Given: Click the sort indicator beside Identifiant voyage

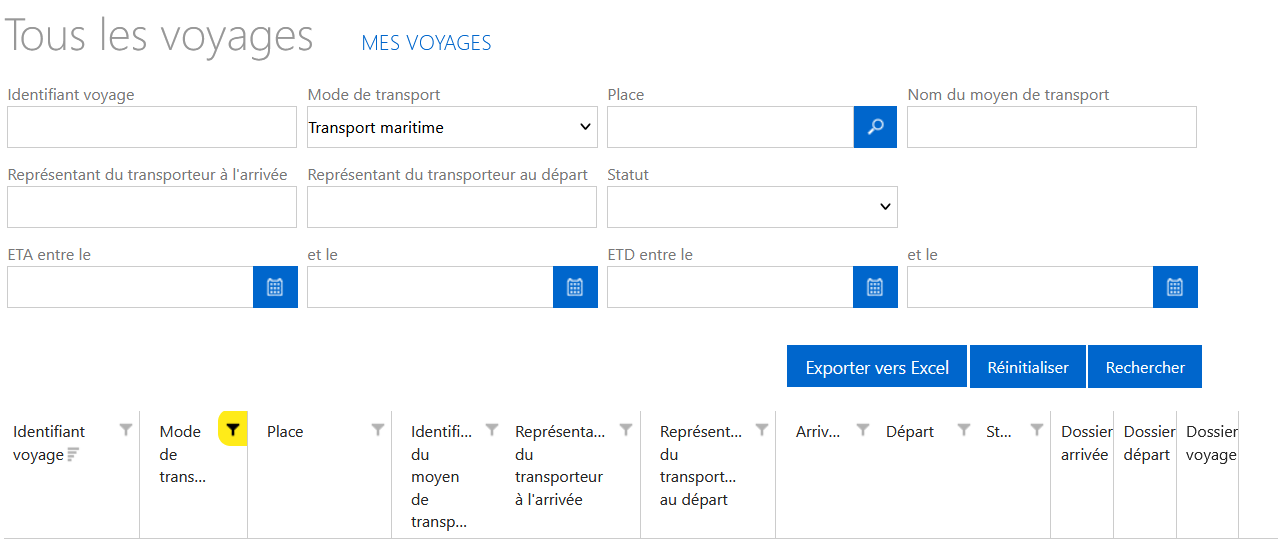Looking at the screenshot, I should click(73, 455).
